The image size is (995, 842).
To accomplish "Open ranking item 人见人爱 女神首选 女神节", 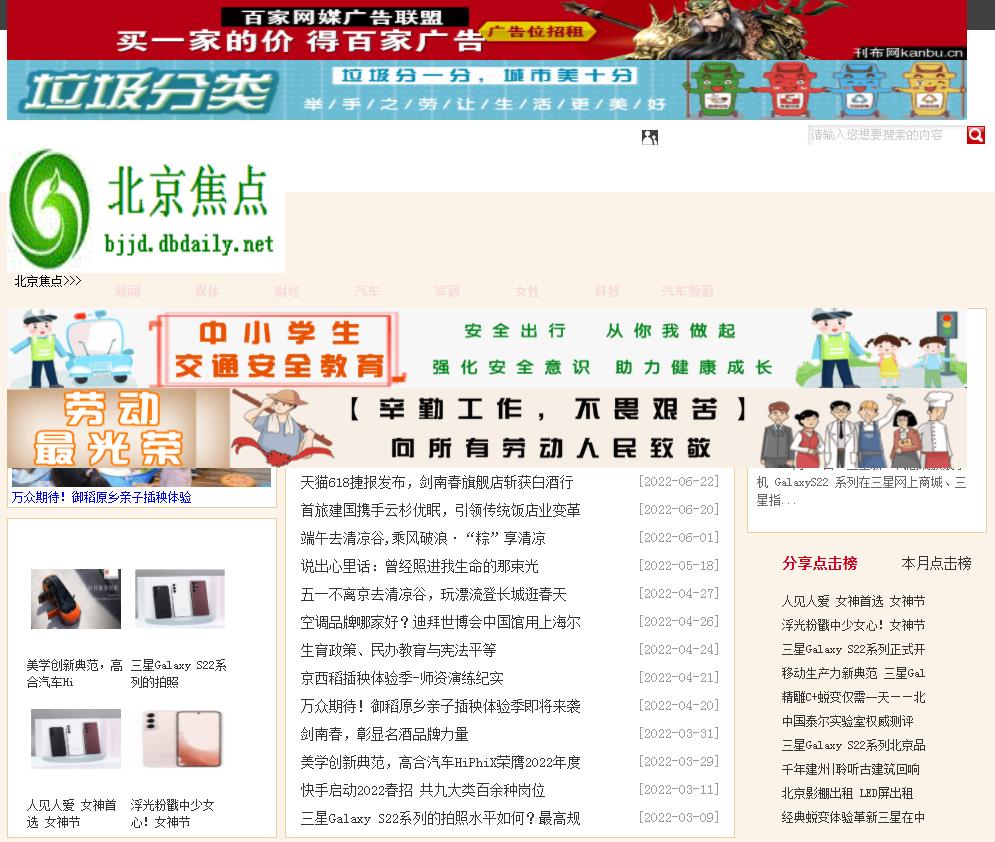I will (853, 601).
